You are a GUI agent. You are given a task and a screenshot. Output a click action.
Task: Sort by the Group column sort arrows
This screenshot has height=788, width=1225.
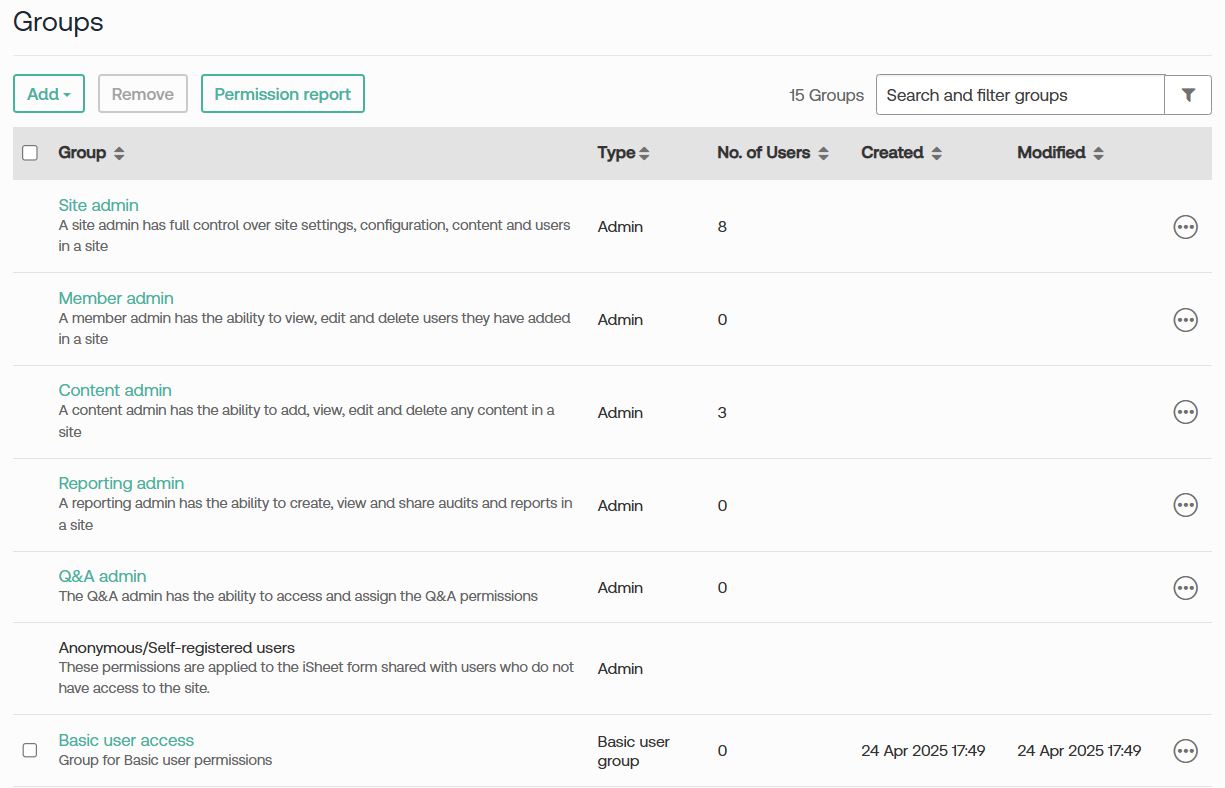point(119,154)
